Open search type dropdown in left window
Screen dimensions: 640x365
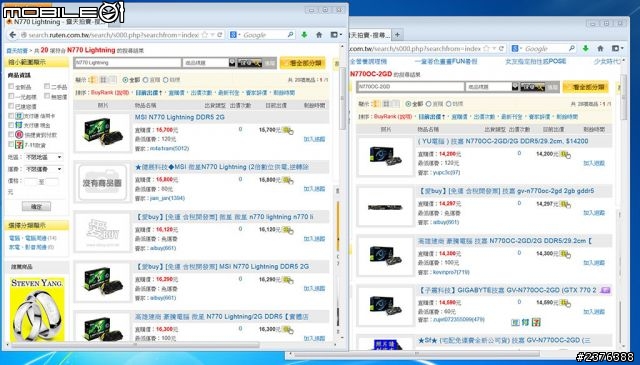click(232, 62)
